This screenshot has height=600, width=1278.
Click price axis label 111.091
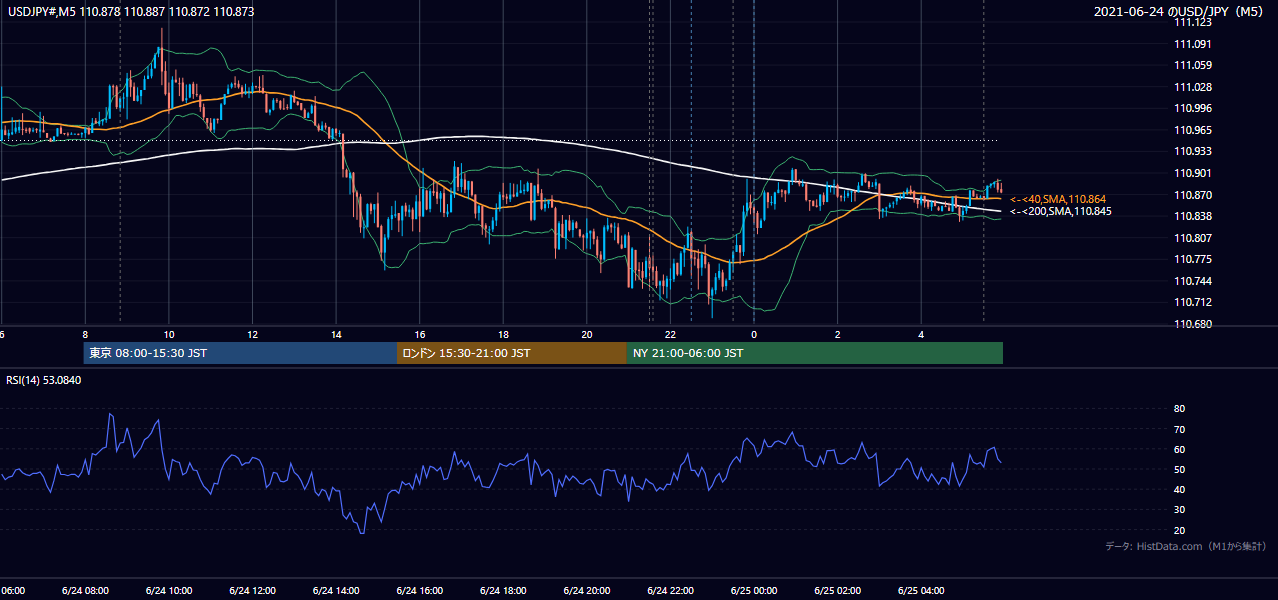1193,44
